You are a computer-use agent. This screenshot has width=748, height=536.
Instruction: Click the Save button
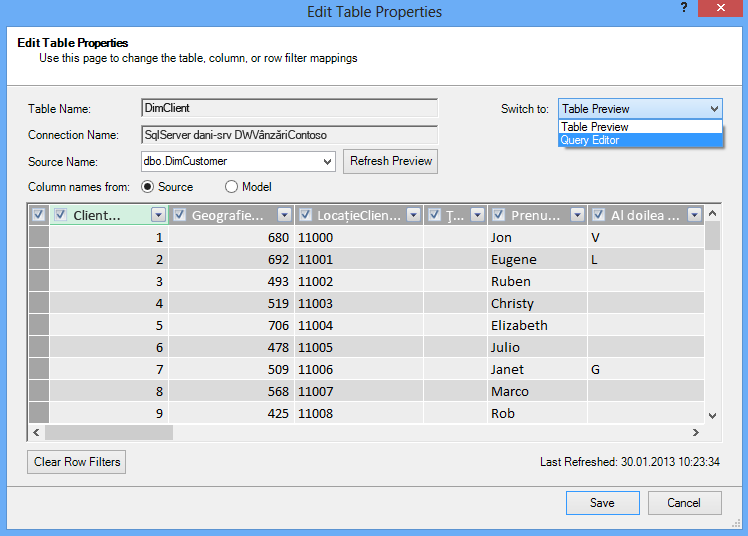point(603,503)
